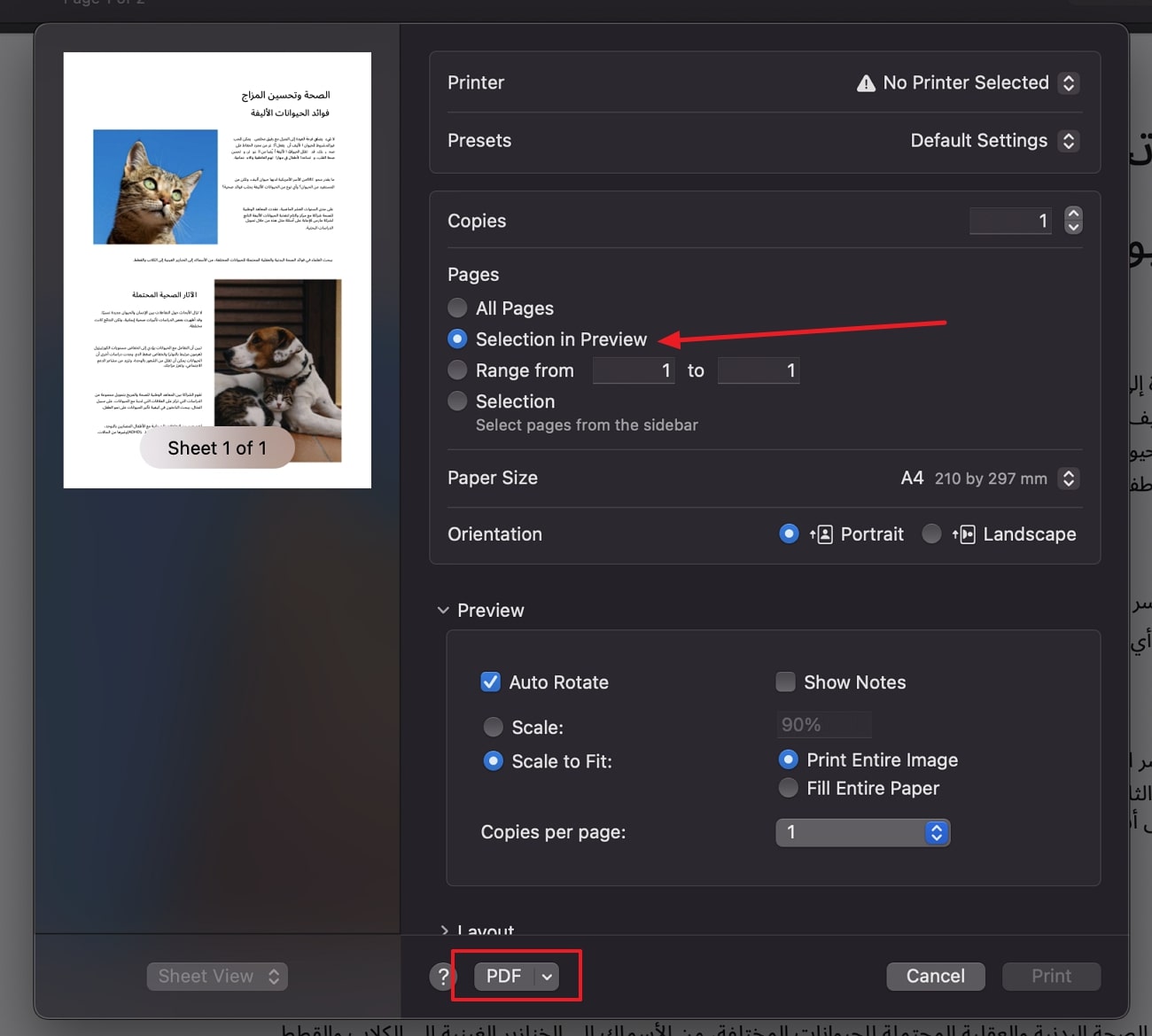Click the Print button
The image size is (1152, 1036).
[1051, 976]
